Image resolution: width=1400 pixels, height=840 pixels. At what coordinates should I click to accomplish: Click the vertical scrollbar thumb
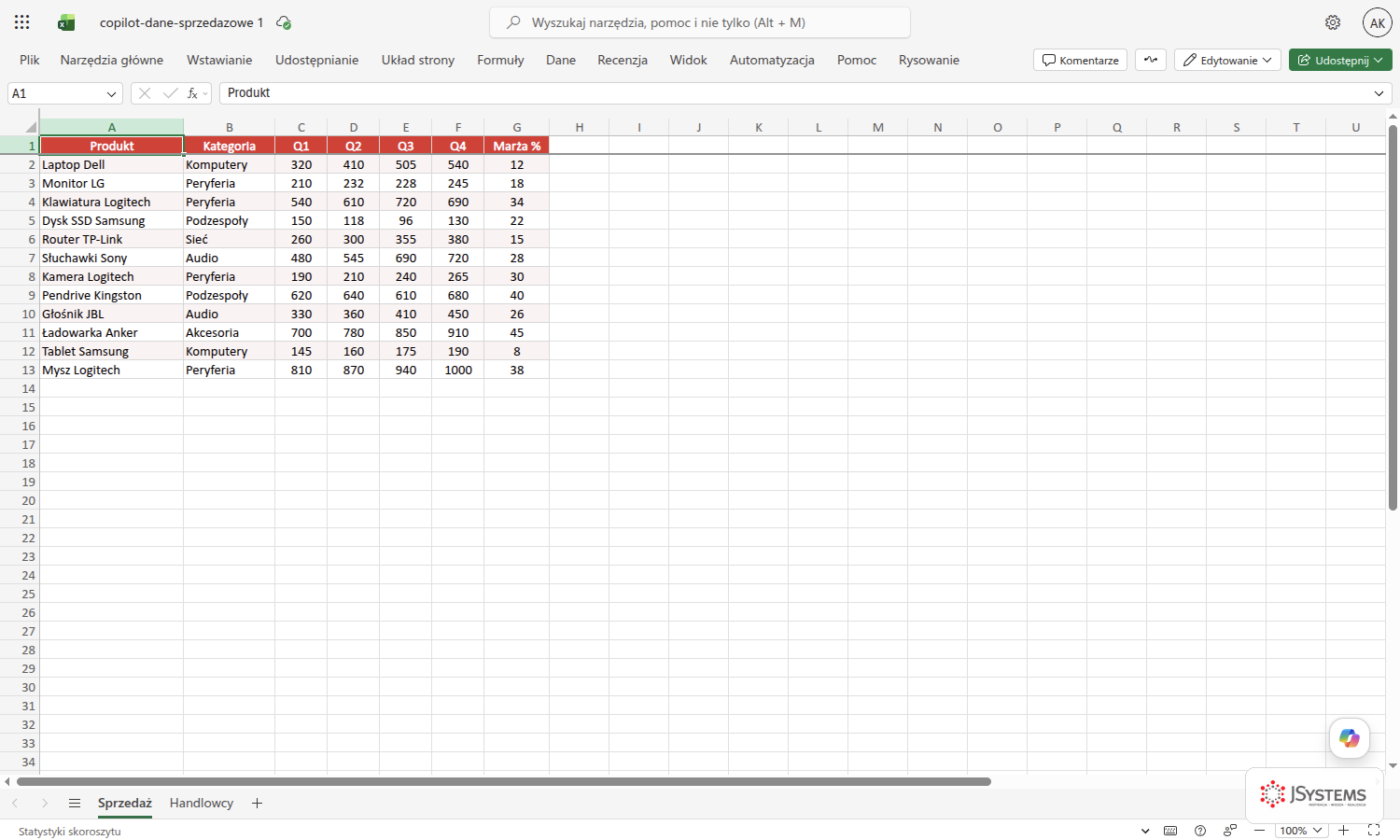(x=1393, y=317)
